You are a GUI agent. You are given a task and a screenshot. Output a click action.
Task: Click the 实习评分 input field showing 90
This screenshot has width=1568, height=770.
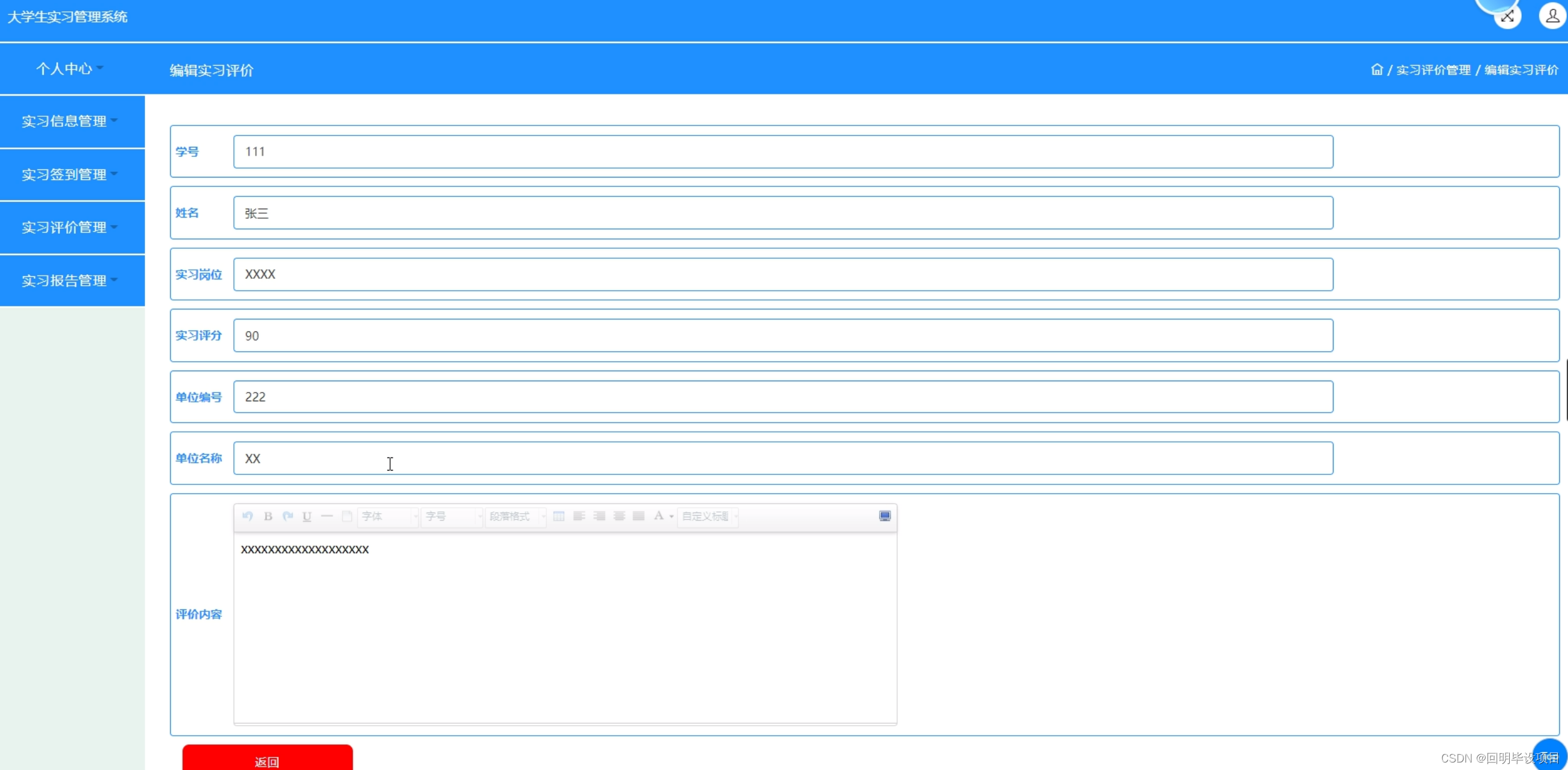click(783, 336)
